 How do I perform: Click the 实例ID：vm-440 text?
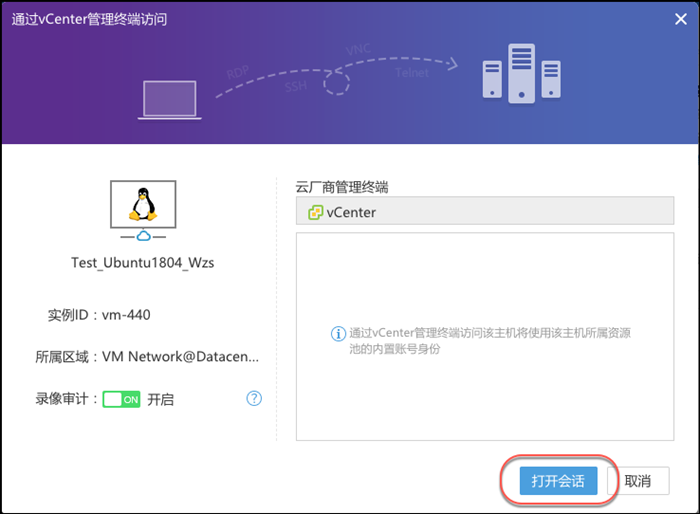pyautogui.click(x=99, y=315)
